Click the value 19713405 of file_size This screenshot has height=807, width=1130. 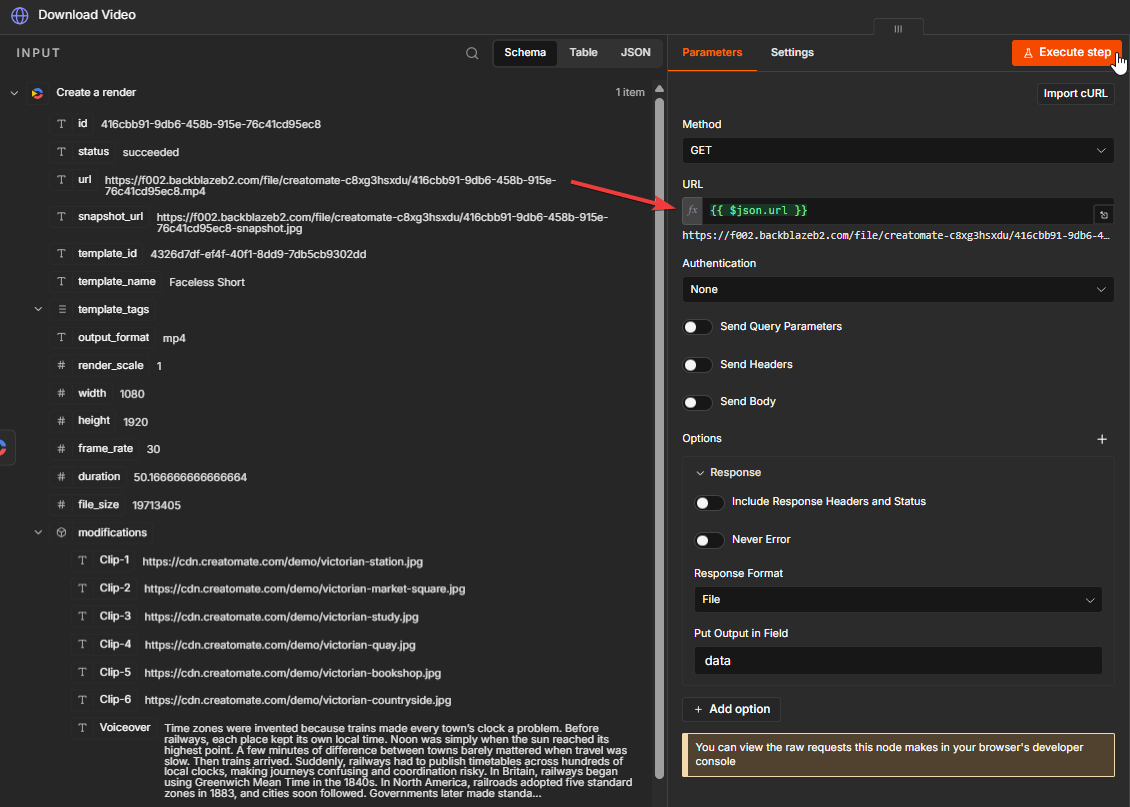click(x=156, y=506)
